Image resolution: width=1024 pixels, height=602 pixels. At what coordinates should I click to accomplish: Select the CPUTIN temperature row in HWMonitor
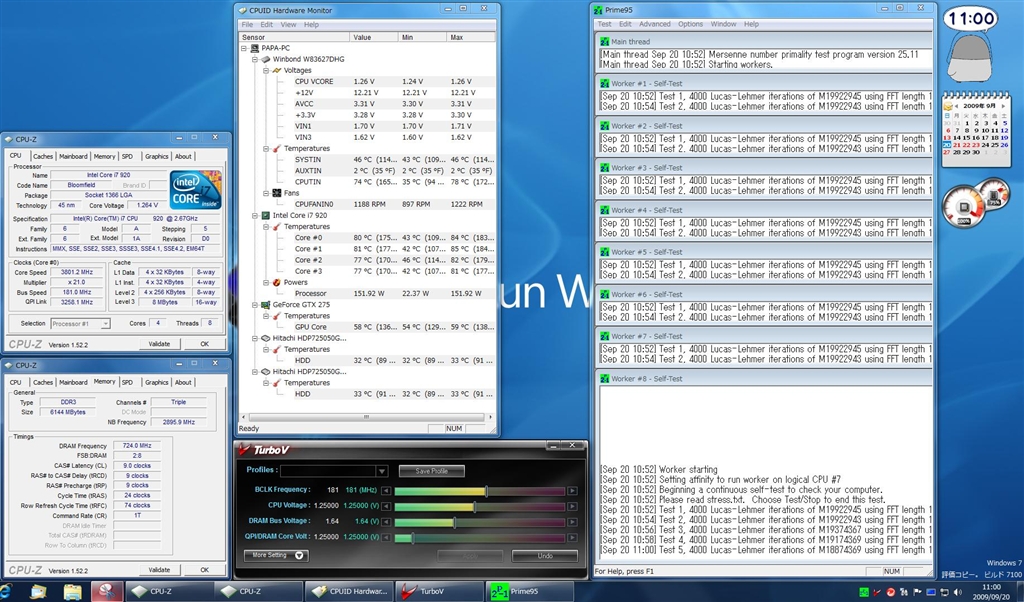394,182
